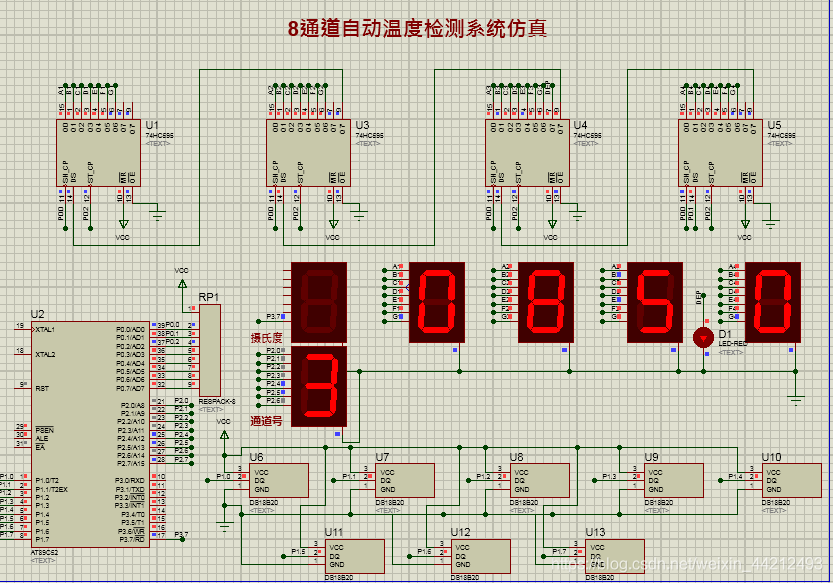The image size is (833, 583).
Task: Select the U8 DS18B20 sensor
Action: point(539,480)
